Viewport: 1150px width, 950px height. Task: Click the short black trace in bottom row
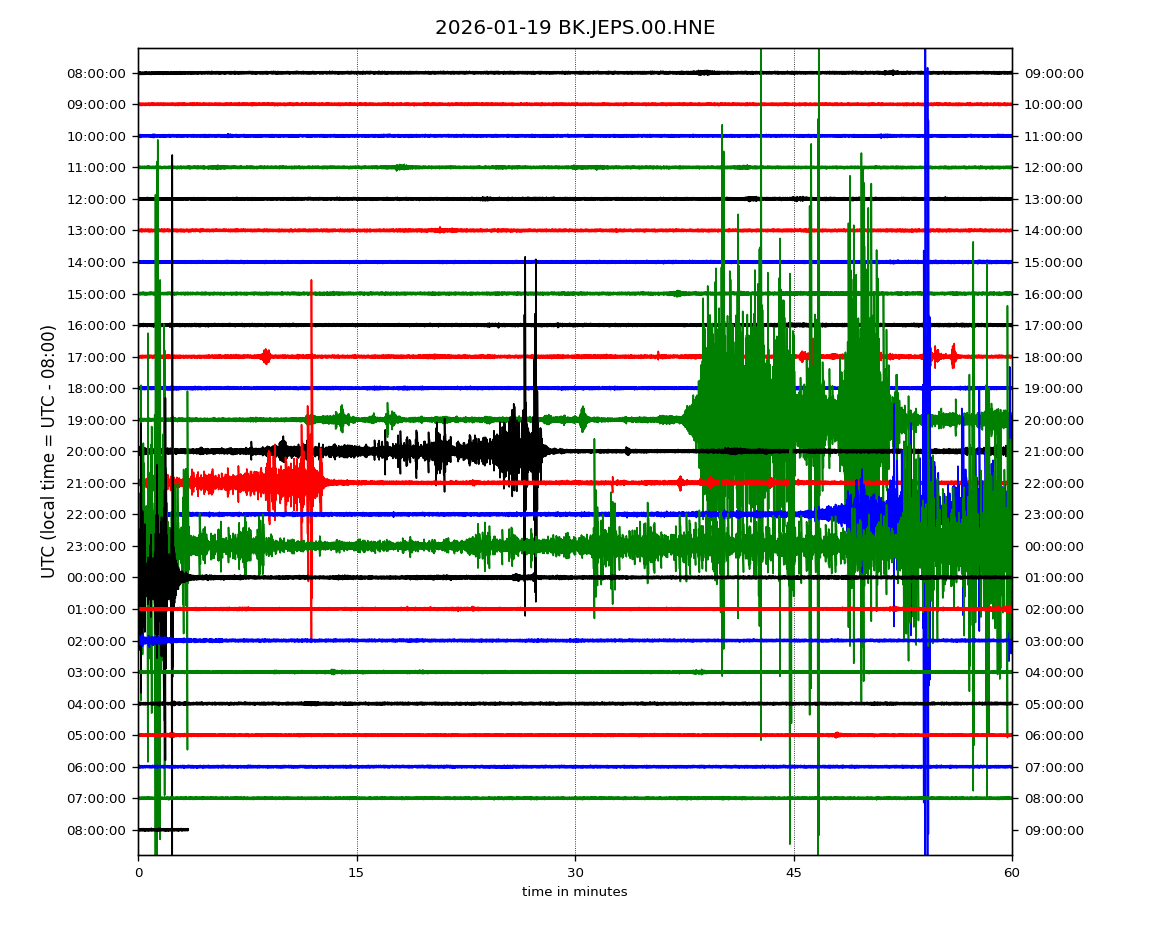(x=163, y=829)
